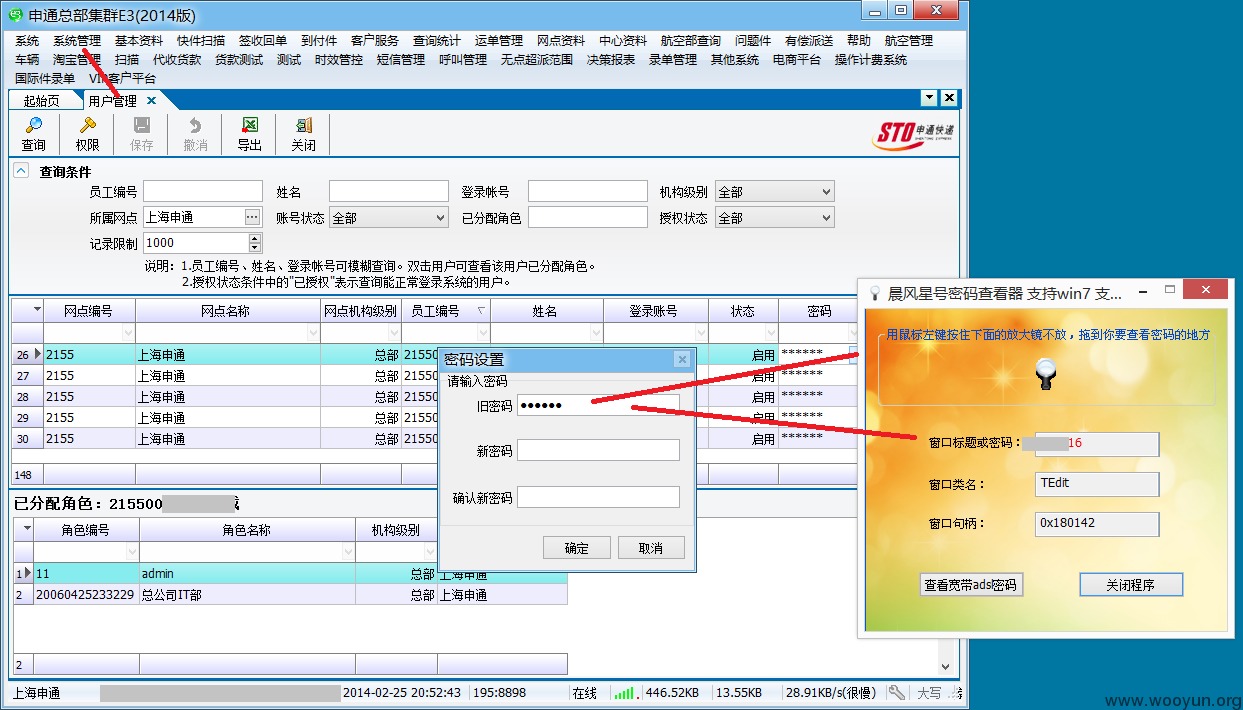
Task: Open the 国际件录单 menu
Action: tap(45, 78)
